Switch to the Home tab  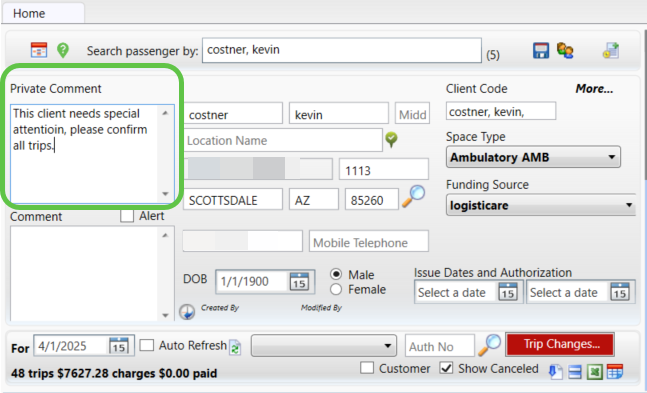43,13
